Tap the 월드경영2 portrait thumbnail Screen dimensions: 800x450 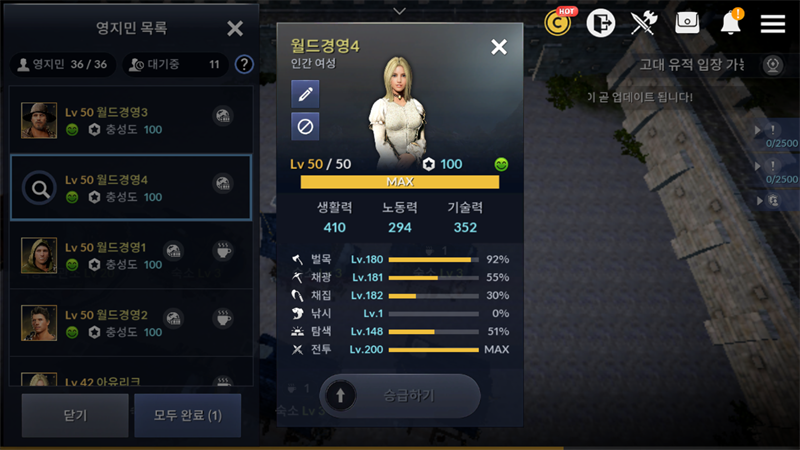tap(39, 323)
